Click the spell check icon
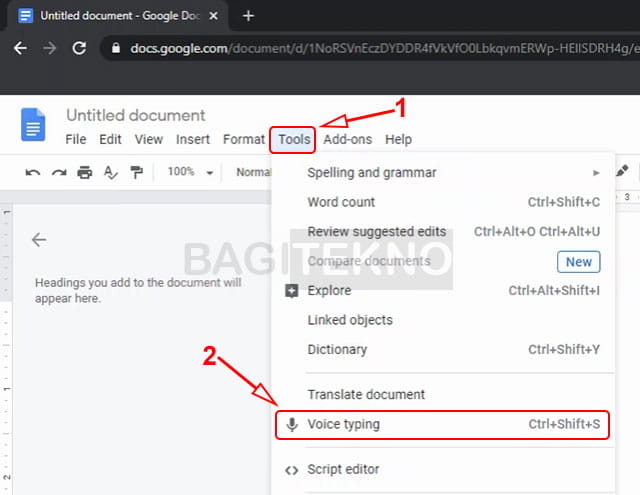Screen dimensions: 640x495 [x=110, y=172]
